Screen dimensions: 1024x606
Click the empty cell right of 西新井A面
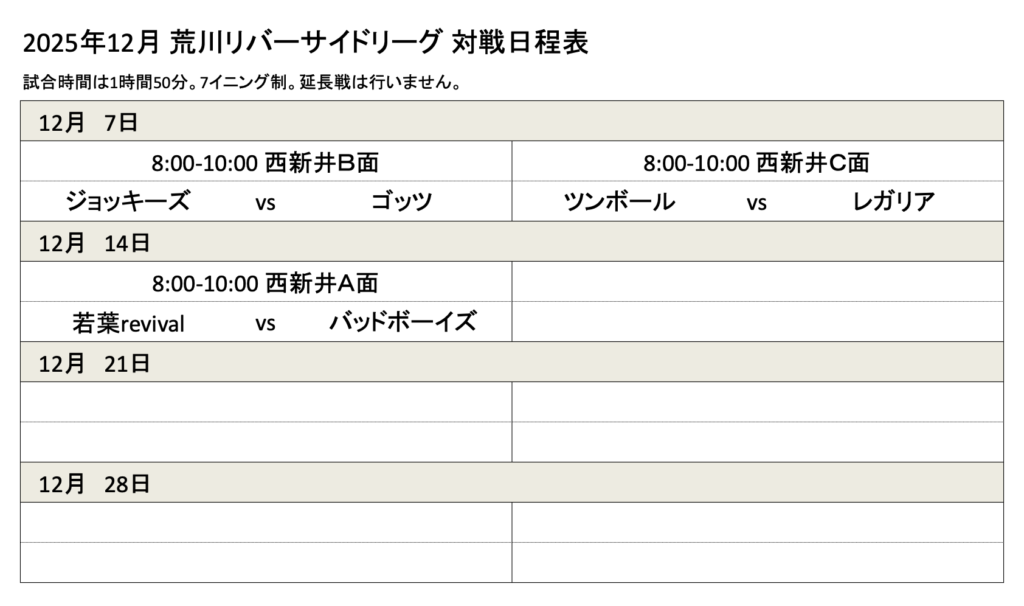(x=757, y=282)
